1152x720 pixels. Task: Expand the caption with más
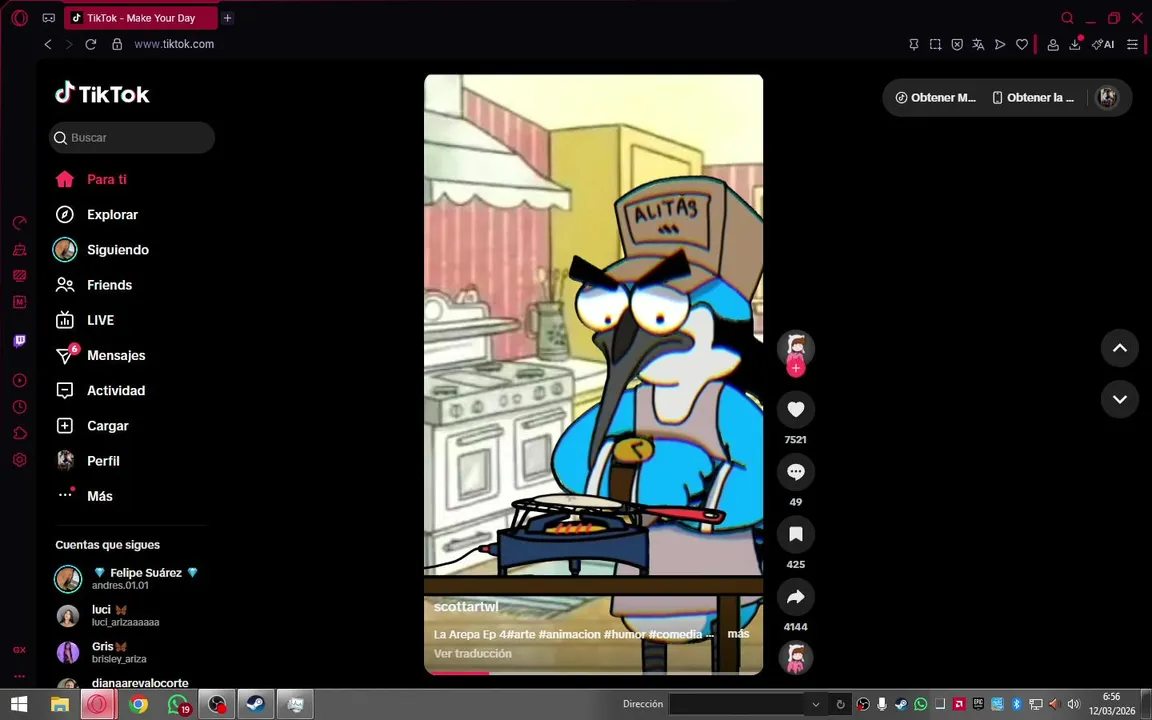pos(738,633)
